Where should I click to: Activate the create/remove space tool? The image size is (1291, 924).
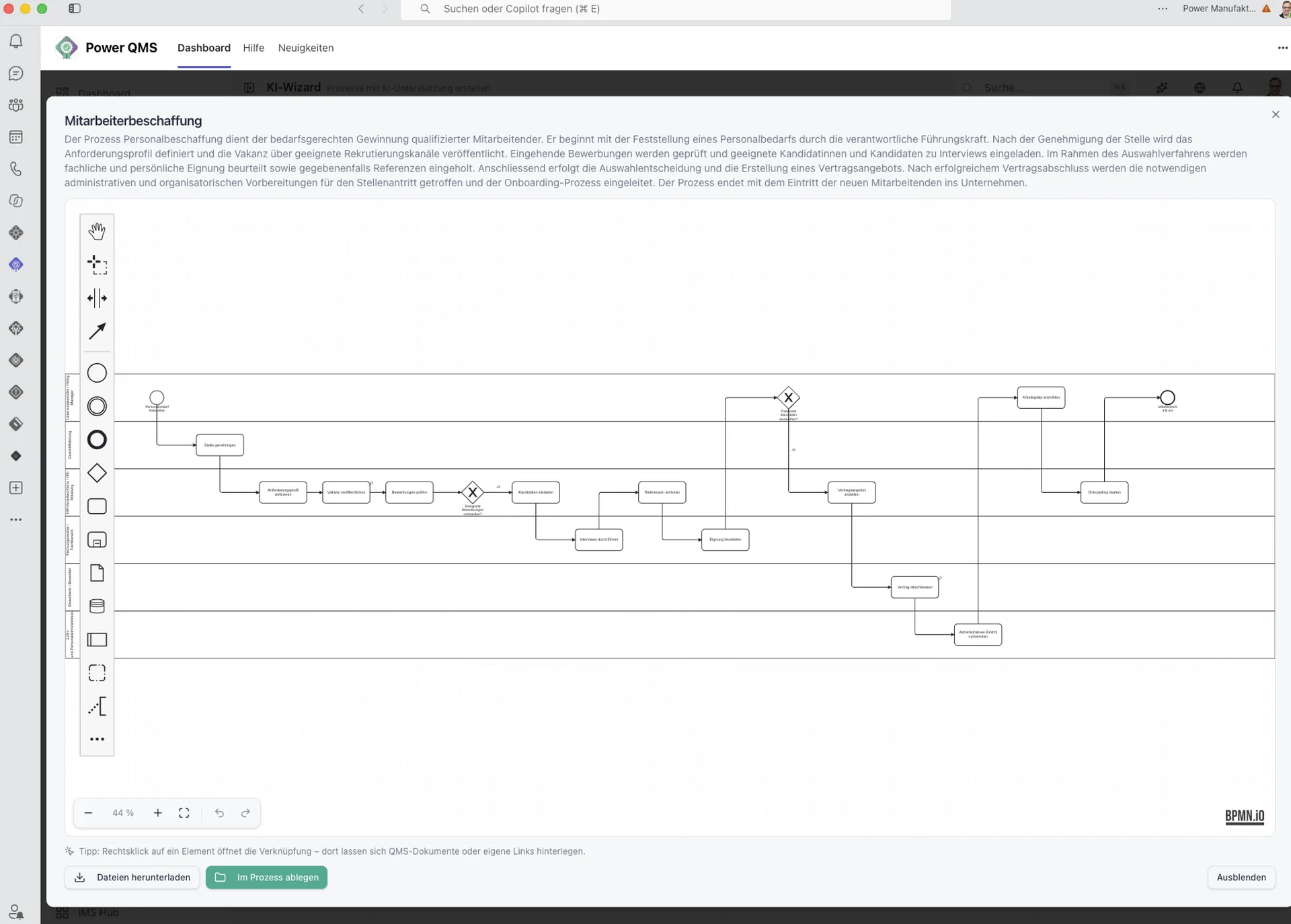pyautogui.click(x=97, y=298)
